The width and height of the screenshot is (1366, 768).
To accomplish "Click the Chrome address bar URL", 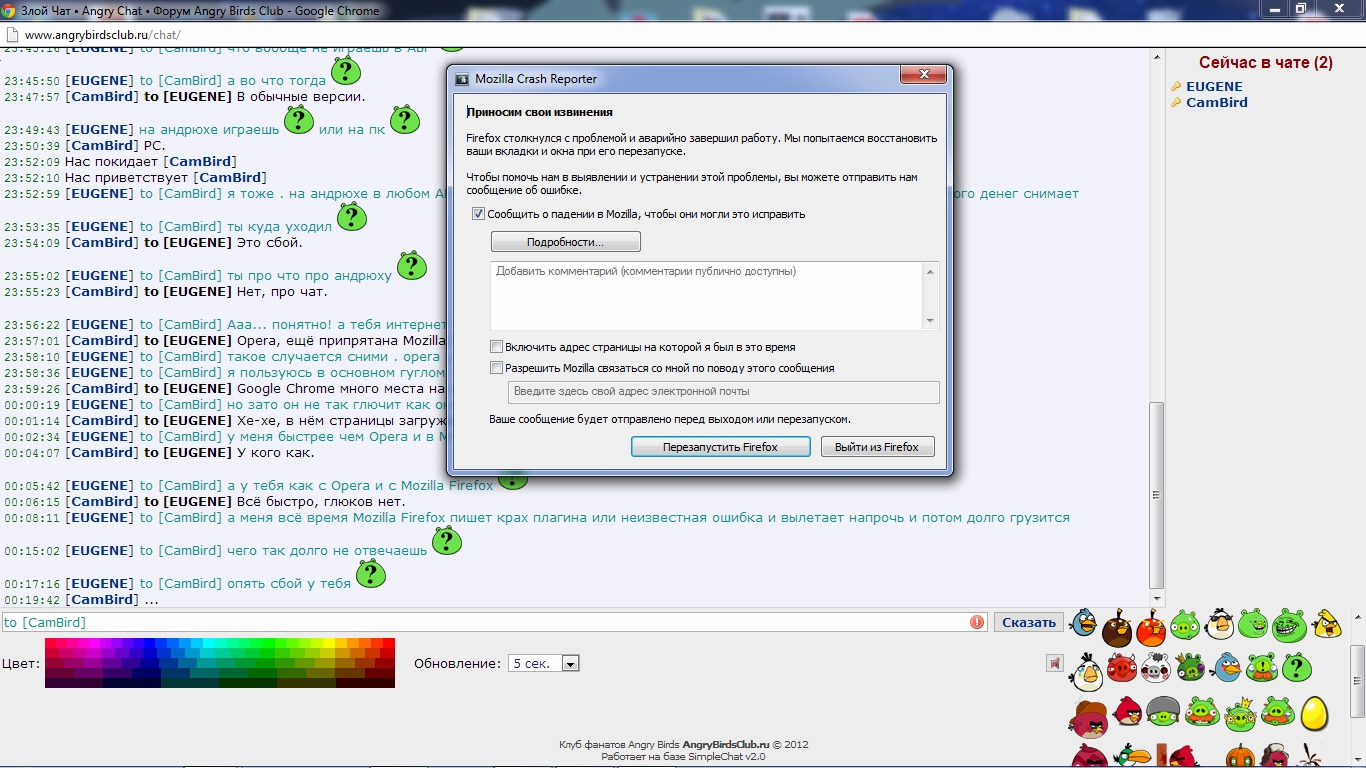I will coord(103,35).
